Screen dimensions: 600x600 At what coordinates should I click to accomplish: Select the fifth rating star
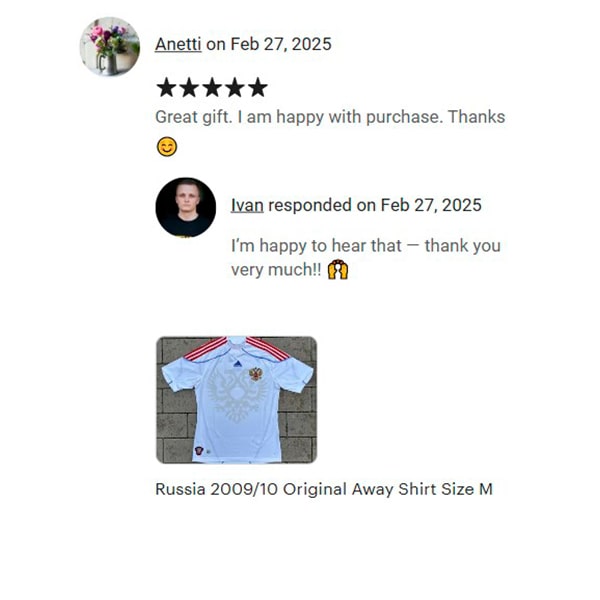coord(258,87)
